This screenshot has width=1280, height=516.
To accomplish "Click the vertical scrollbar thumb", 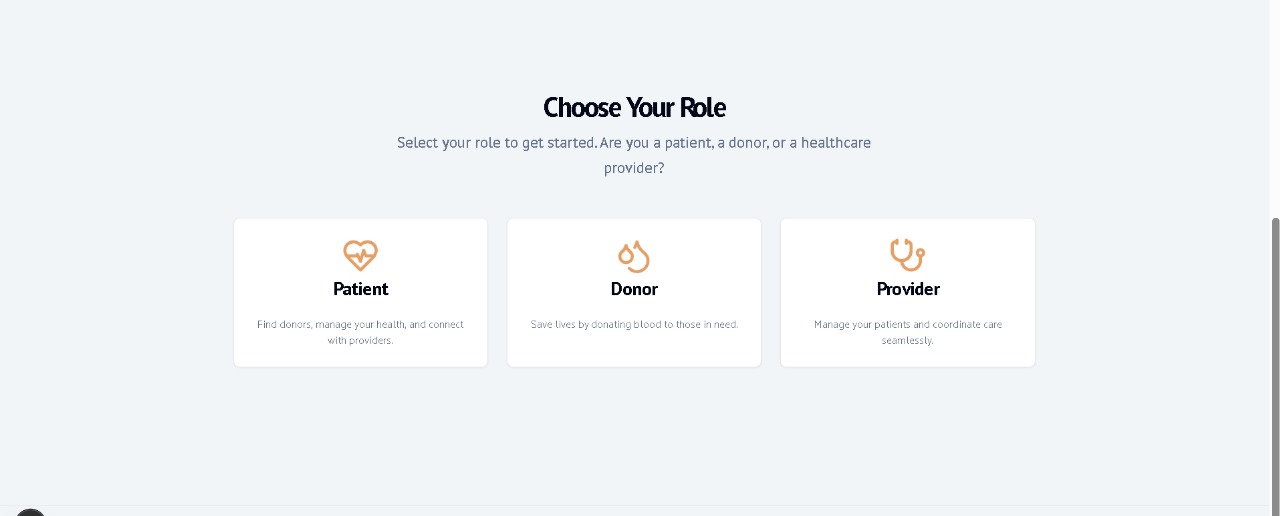I will tap(1274, 360).
